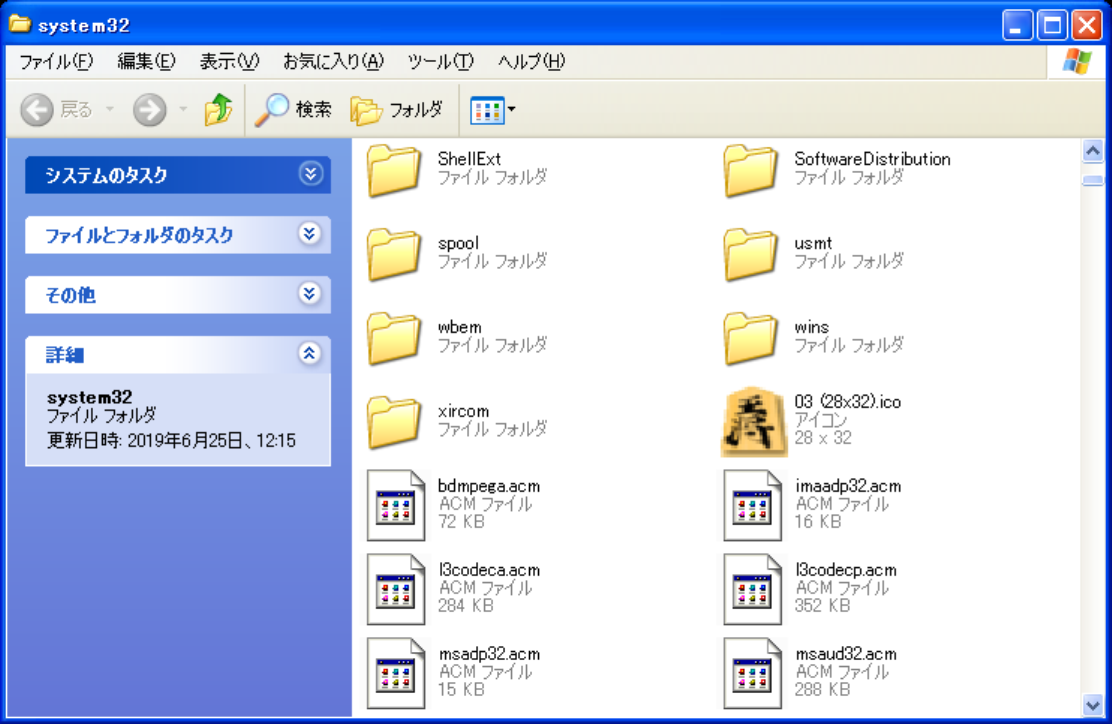Image resolution: width=1112 pixels, height=724 pixels.
Task: Select the msadp32.acm file icon
Action: (x=396, y=674)
